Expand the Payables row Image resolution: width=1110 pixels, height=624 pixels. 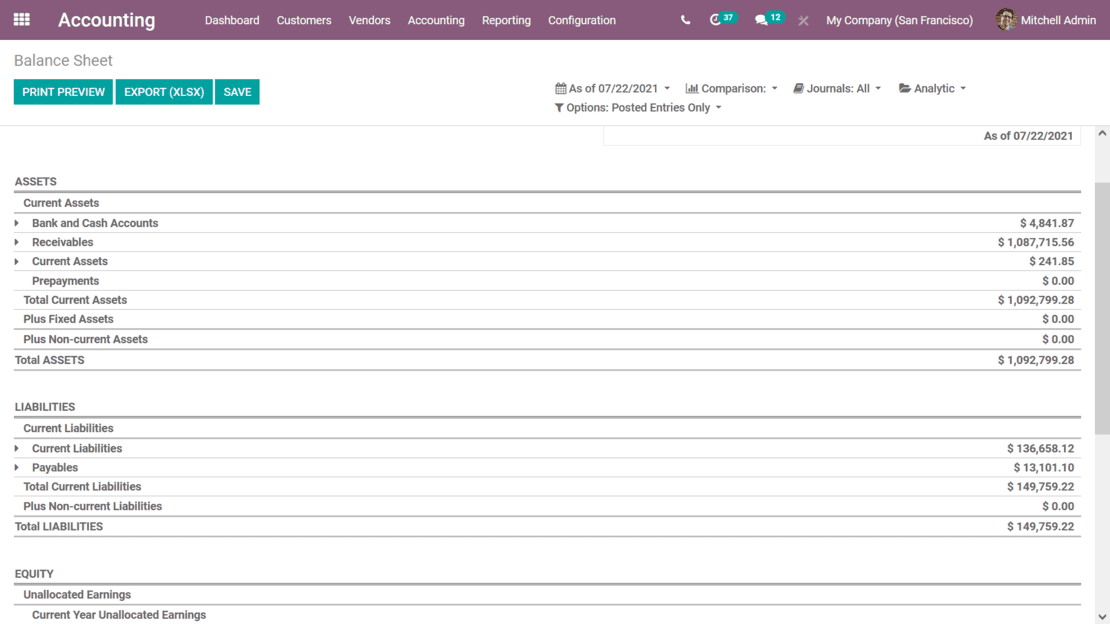click(17, 467)
